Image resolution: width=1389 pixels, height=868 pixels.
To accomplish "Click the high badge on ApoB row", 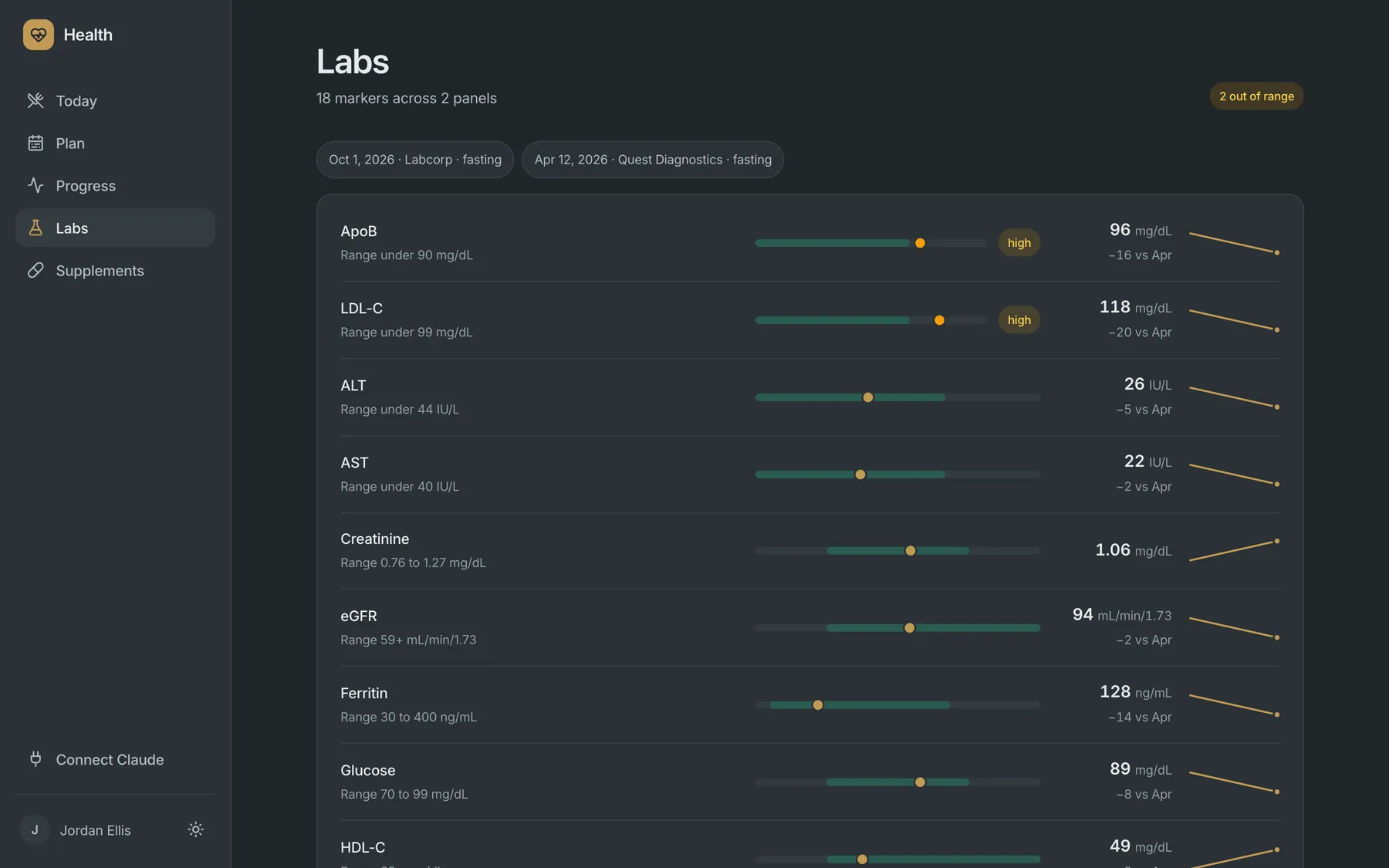I will point(1019,243).
